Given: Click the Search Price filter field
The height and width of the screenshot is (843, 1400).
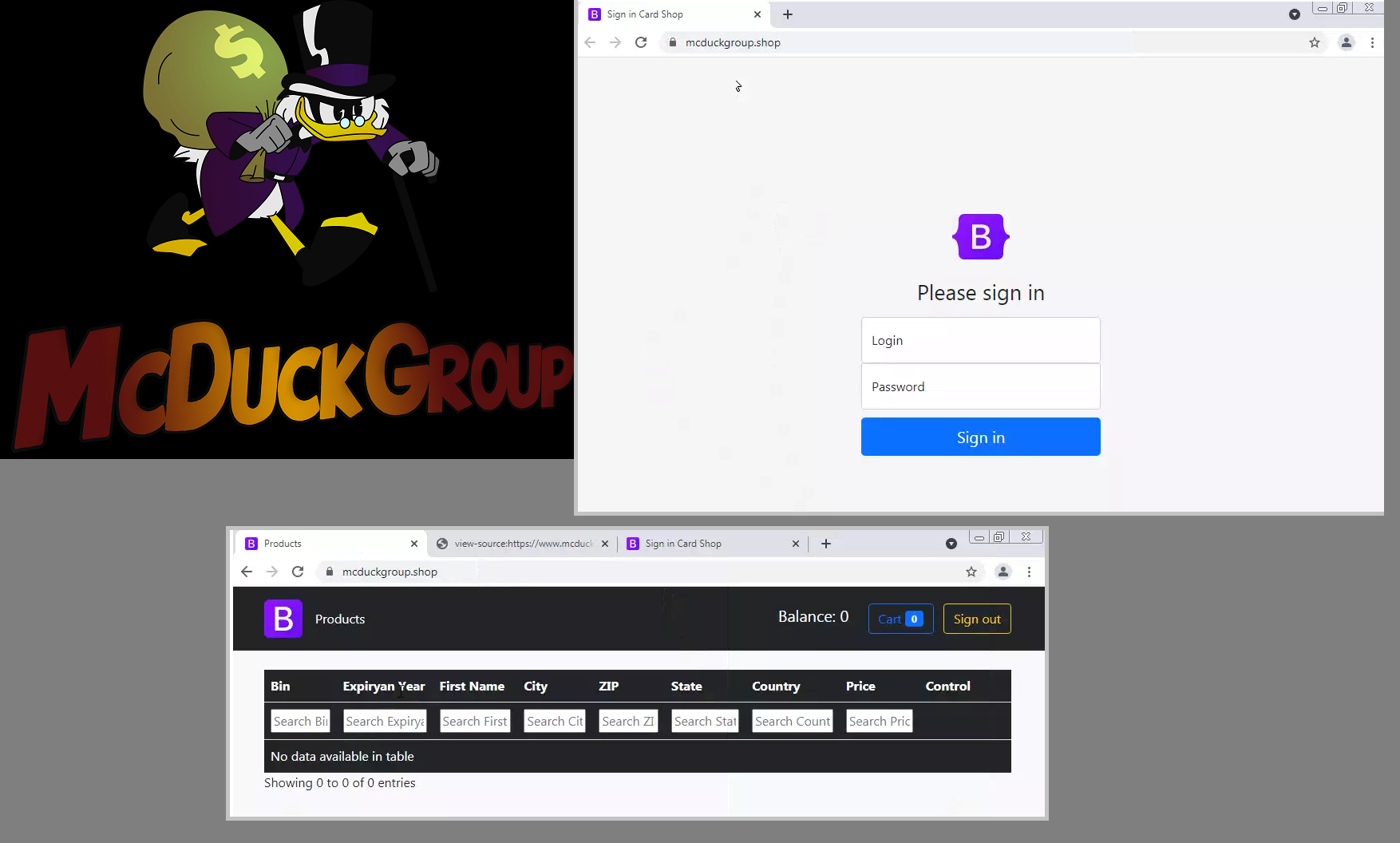Looking at the screenshot, I should click(x=880, y=721).
